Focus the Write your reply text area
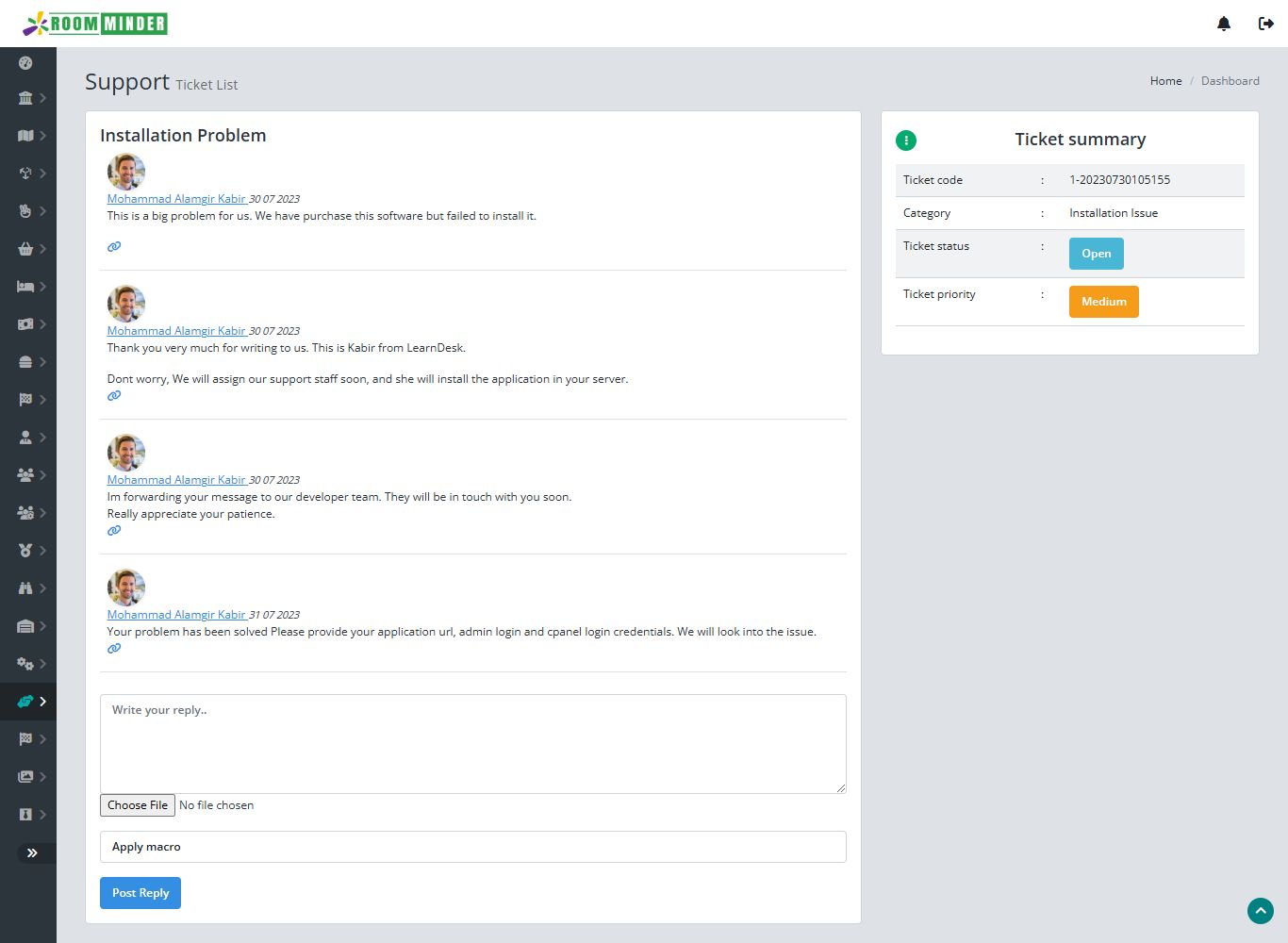The height and width of the screenshot is (943, 1288). tap(472, 744)
